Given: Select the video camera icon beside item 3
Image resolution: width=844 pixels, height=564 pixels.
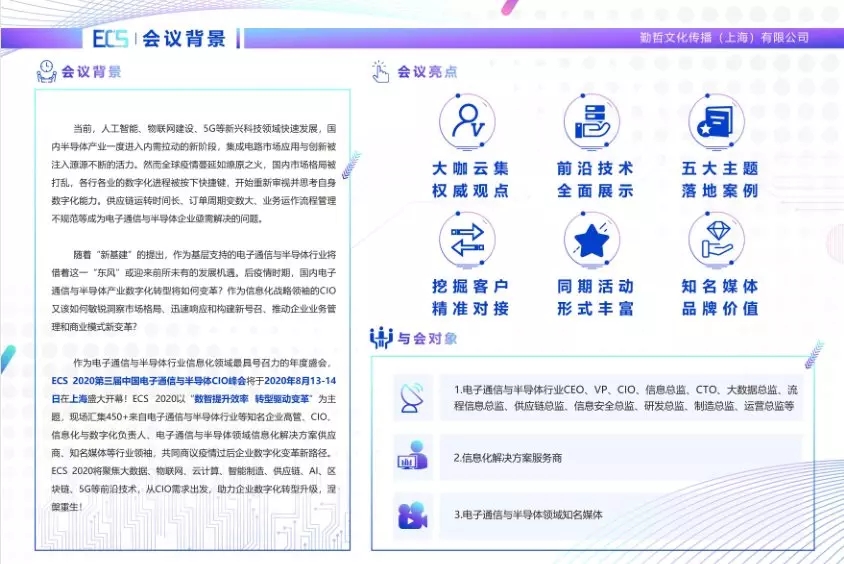Looking at the screenshot, I should (409, 515).
